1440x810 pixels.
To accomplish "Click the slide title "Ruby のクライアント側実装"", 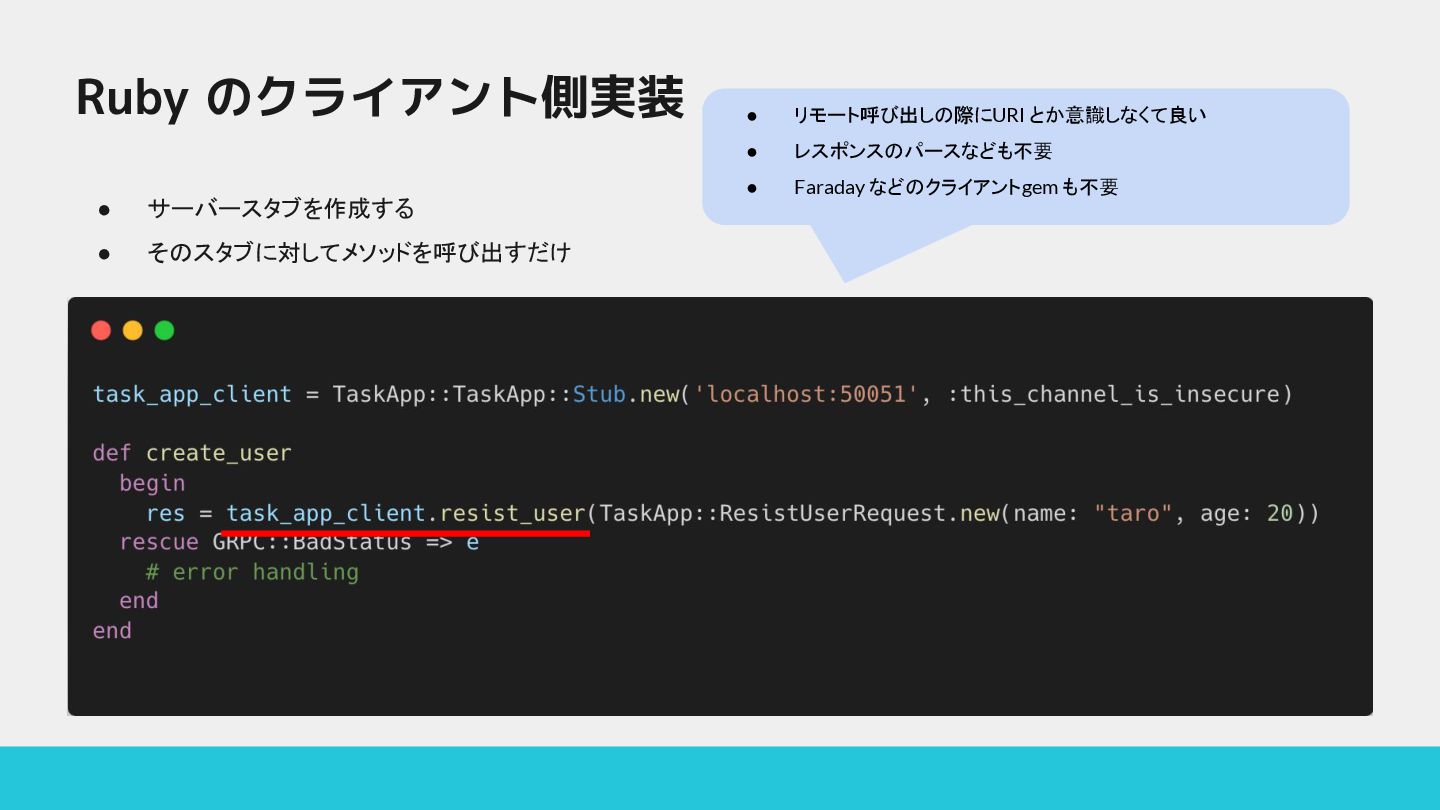I will [380, 98].
